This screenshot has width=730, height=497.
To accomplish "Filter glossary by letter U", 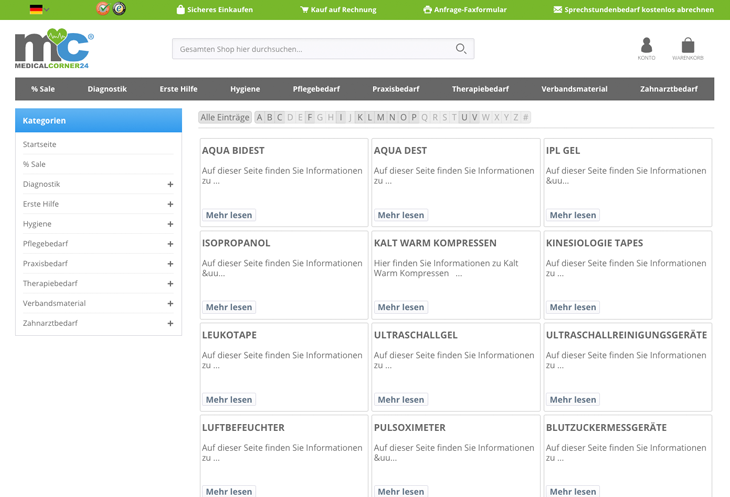I will point(464,117).
